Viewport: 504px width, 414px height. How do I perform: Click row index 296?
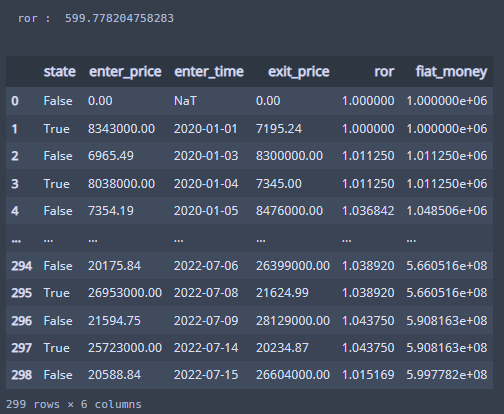[x=22, y=321]
